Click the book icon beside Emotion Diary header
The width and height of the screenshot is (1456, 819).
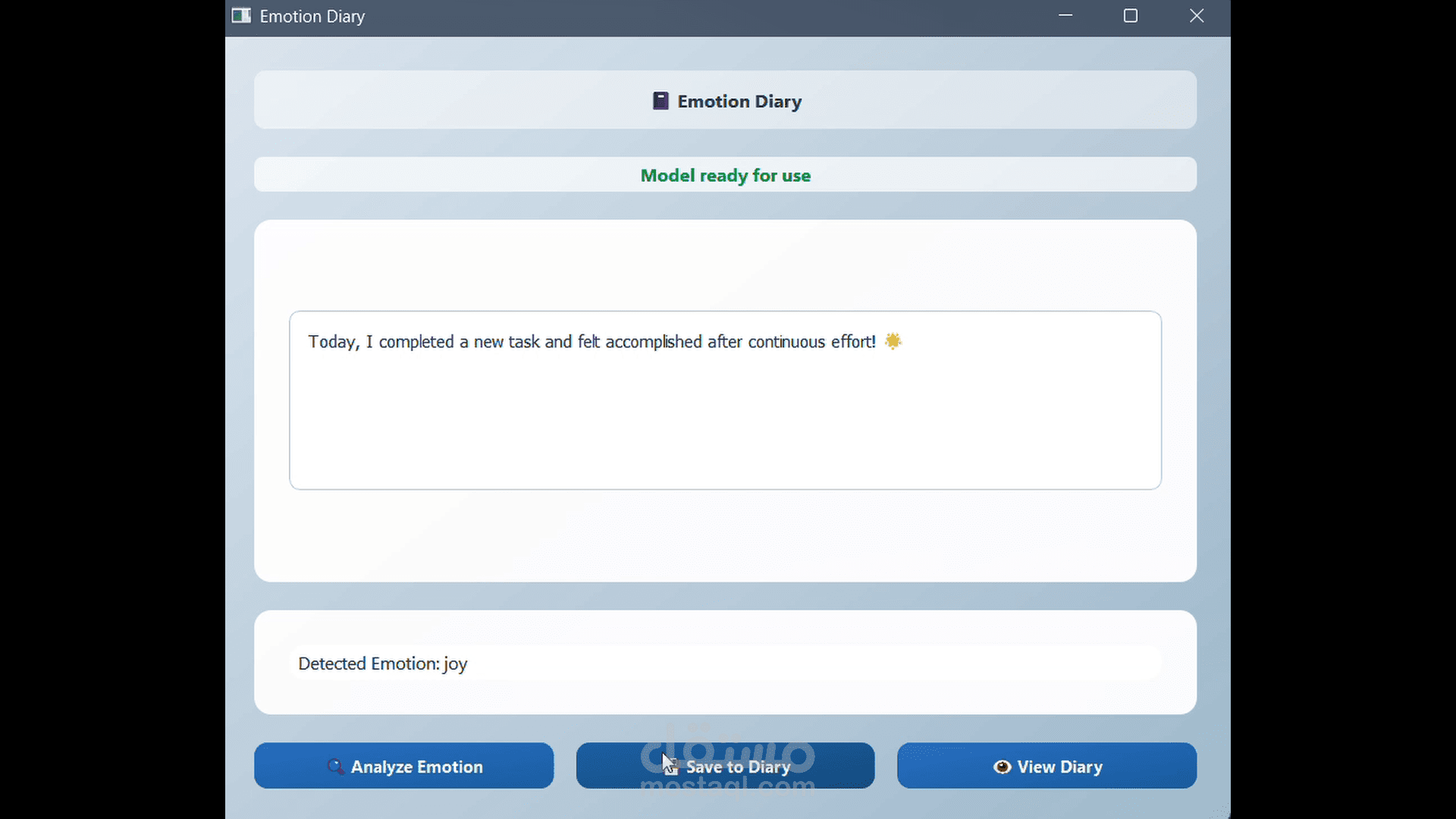[660, 100]
